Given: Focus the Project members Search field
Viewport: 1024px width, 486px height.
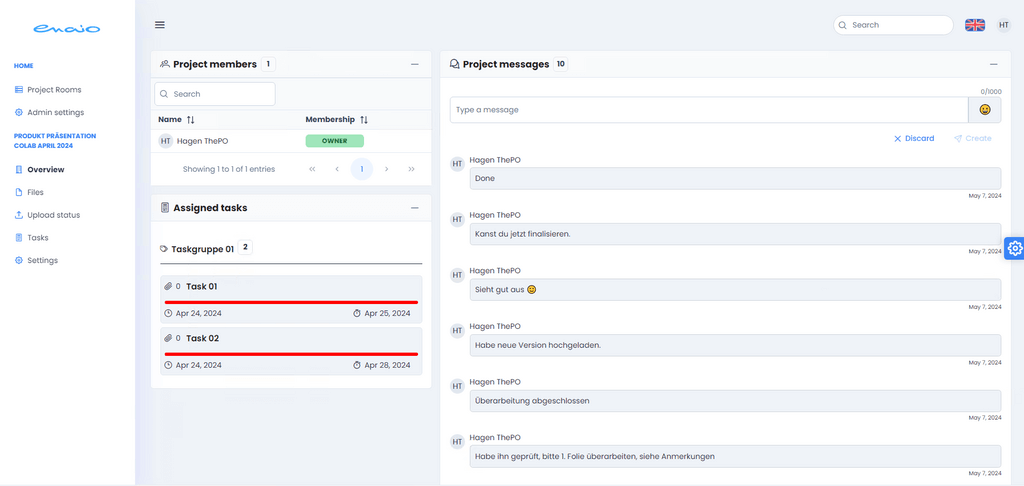Looking at the screenshot, I should [x=215, y=94].
